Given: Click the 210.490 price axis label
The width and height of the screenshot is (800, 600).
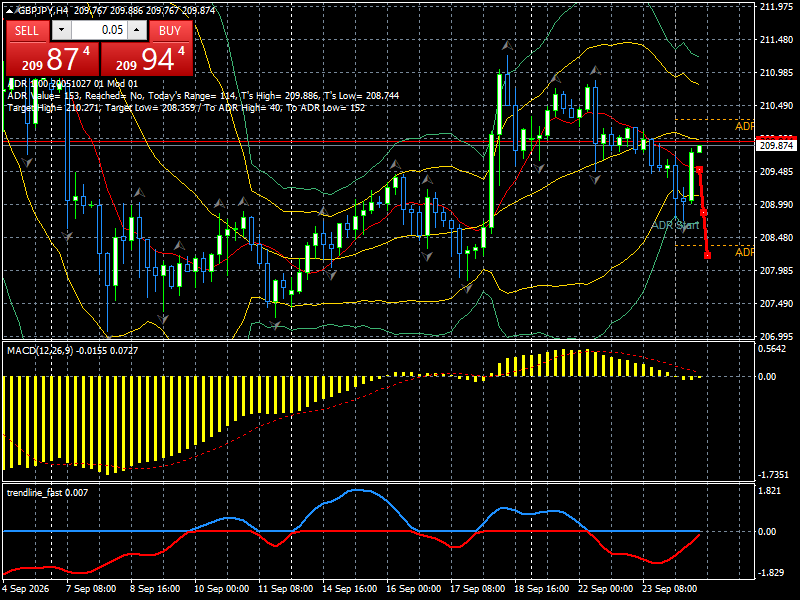Looking at the screenshot, I should coord(776,106).
